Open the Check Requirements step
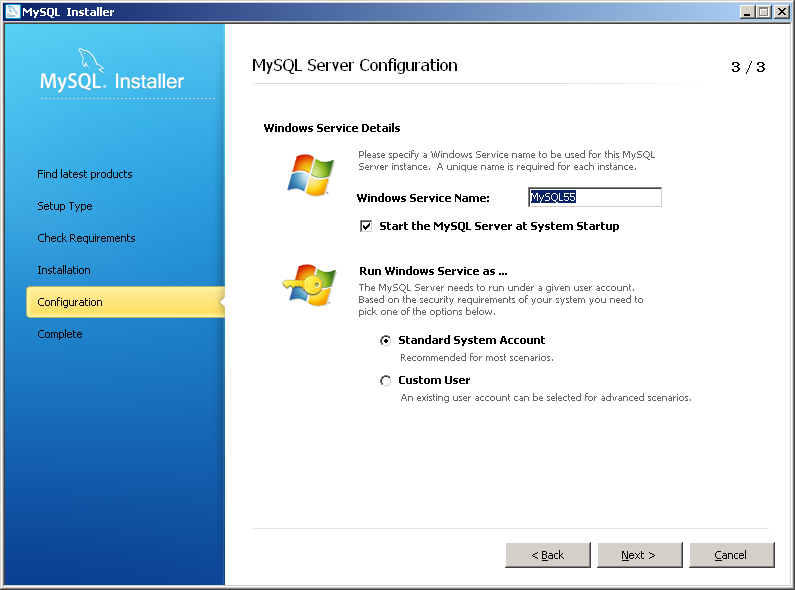The width and height of the screenshot is (795, 590). pyautogui.click(x=86, y=238)
